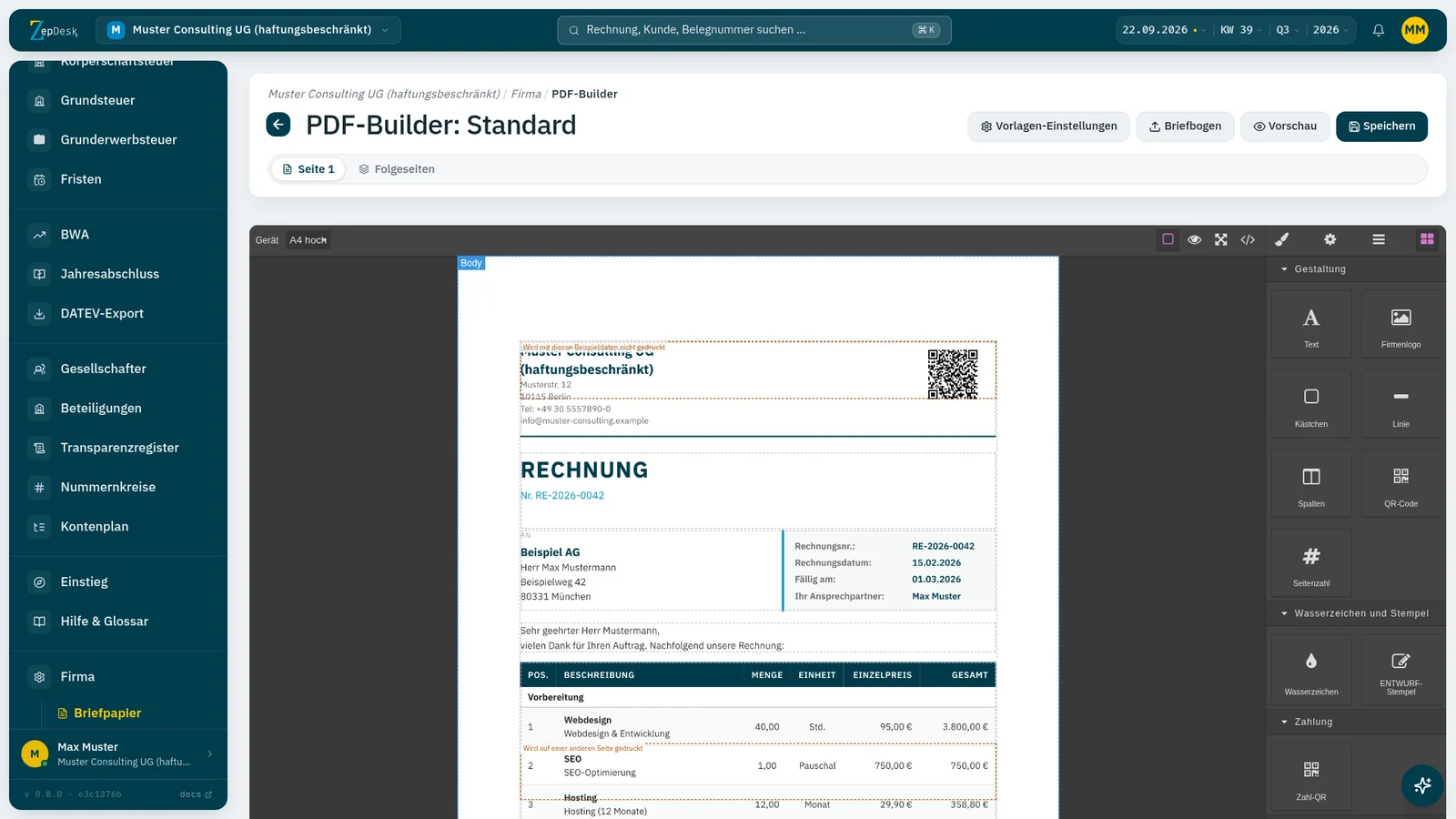This screenshot has width=1456, height=819.
Task: Collapse the Wasserzeichen und Stempel section
Action: pyautogui.click(x=1357, y=613)
